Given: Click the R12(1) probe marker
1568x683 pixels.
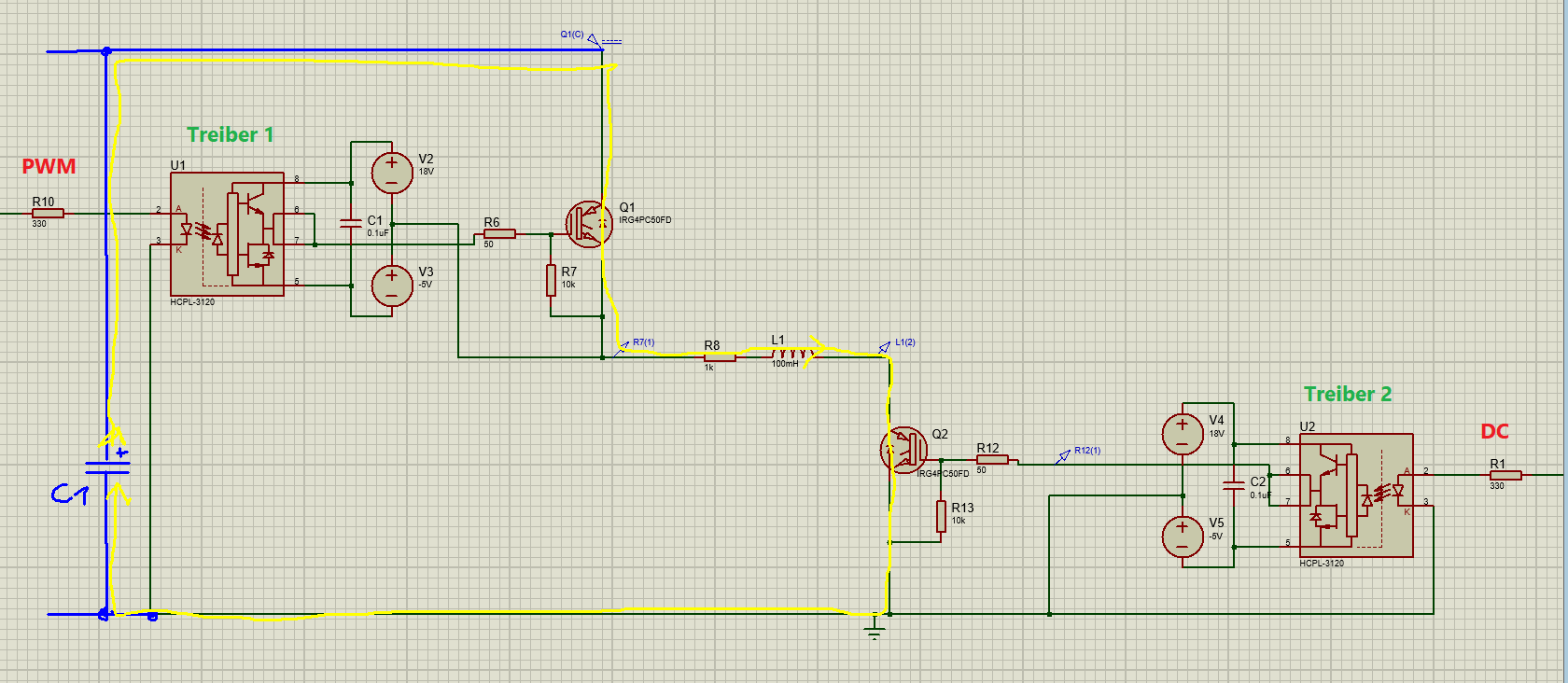Looking at the screenshot, I should (x=1063, y=455).
